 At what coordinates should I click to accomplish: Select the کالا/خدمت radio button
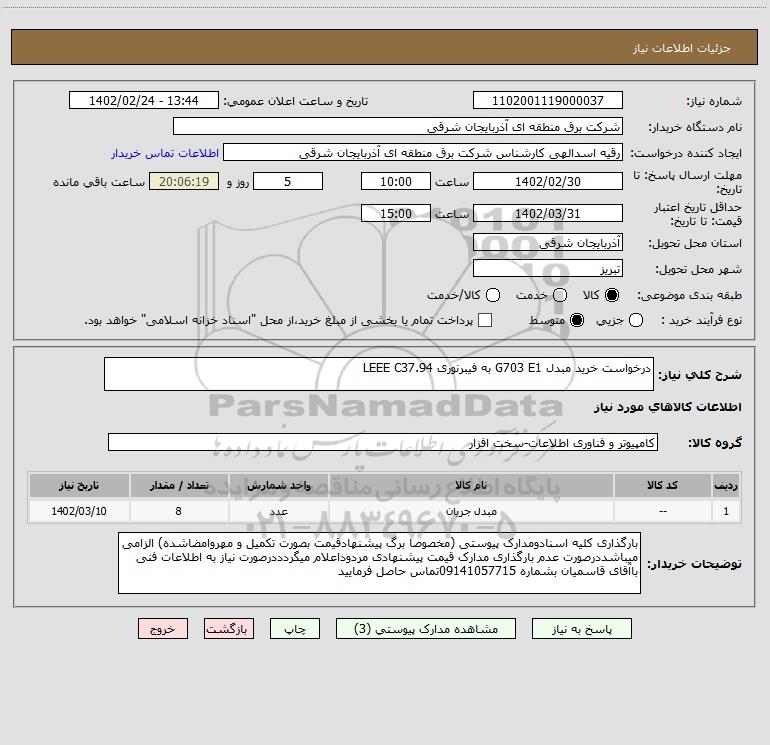coord(493,295)
